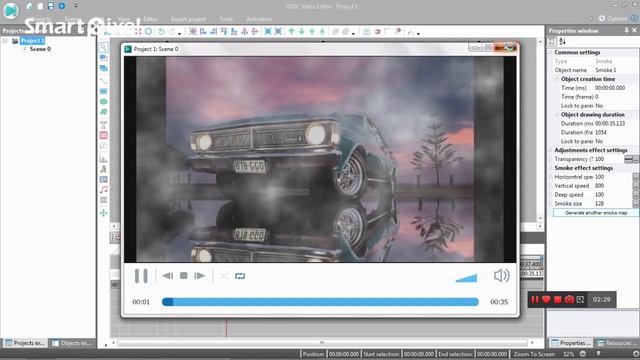Viewport: 640px width, 360px height.
Task: Pause the preview playback
Action: tap(141, 276)
